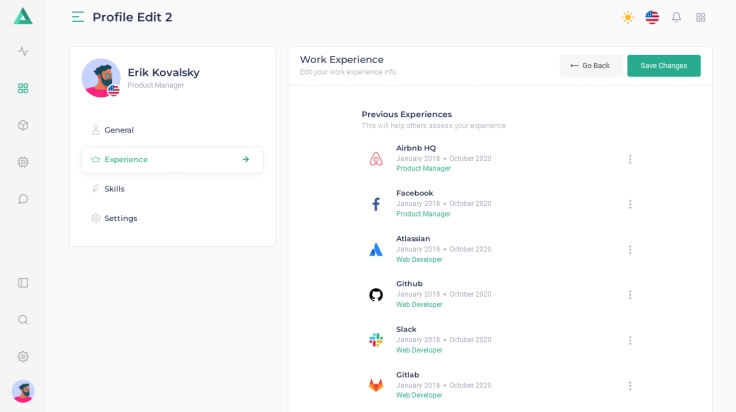Open Settings in the profile menu
Viewport: 736px width, 412px height.
[x=120, y=218]
